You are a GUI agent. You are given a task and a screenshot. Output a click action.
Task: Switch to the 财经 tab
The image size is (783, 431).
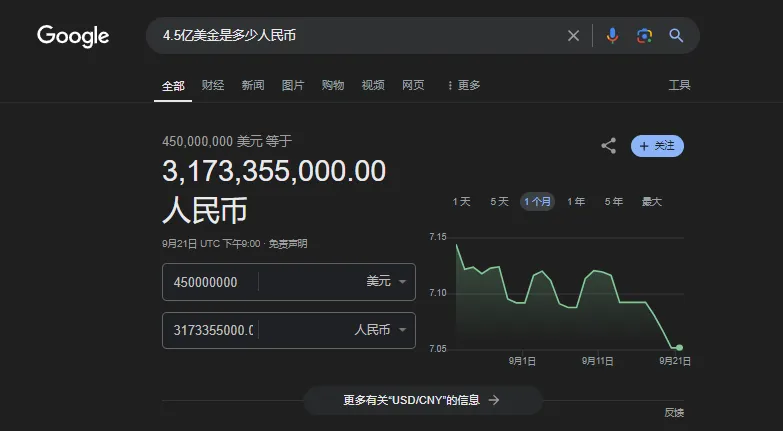213,85
